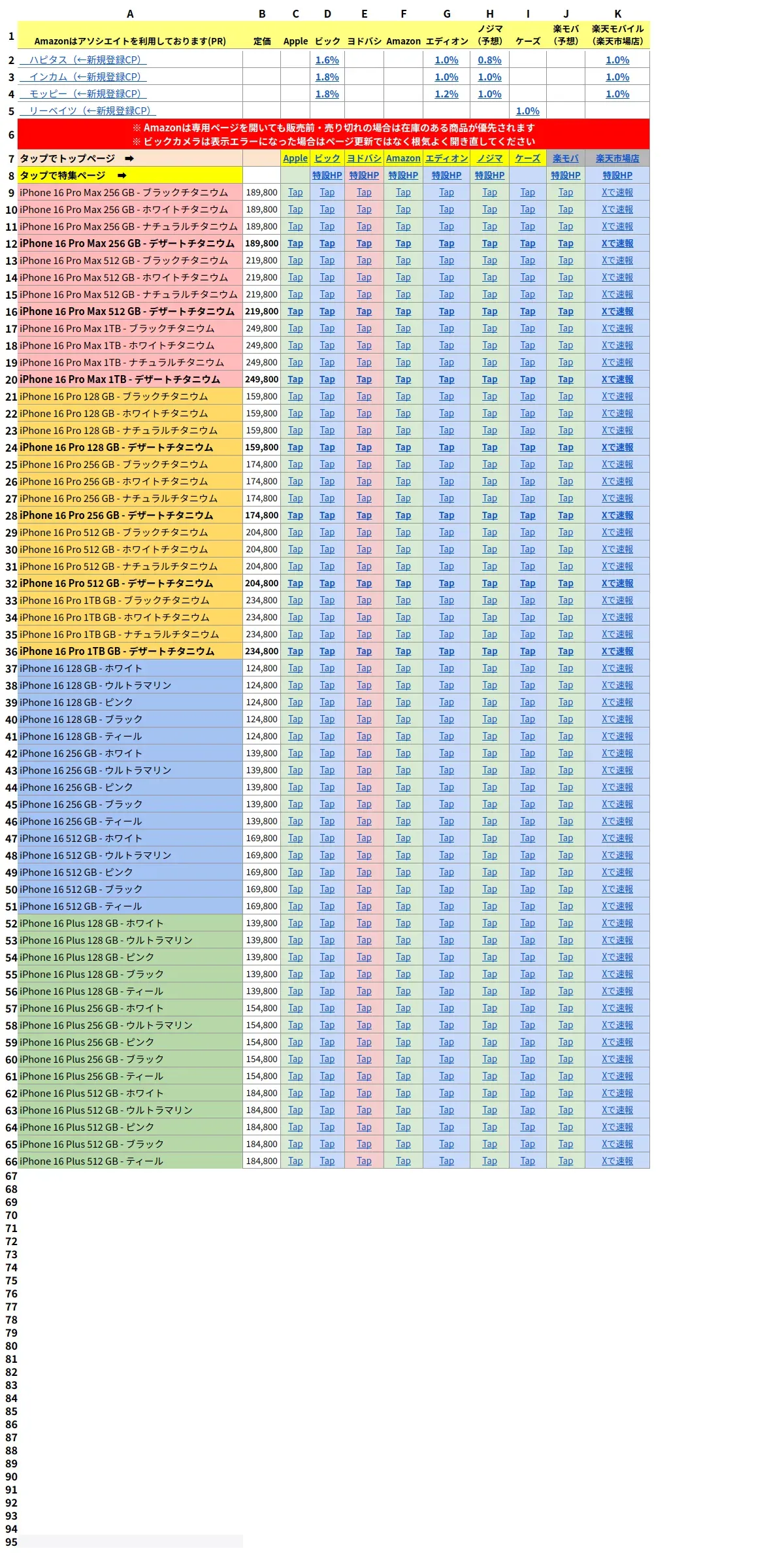The height and width of the screenshot is (1553, 784).
Task: Tap ビック link for iPhone 16 Pro 128 GB ブラックチタニウム
Action: [x=327, y=396]
